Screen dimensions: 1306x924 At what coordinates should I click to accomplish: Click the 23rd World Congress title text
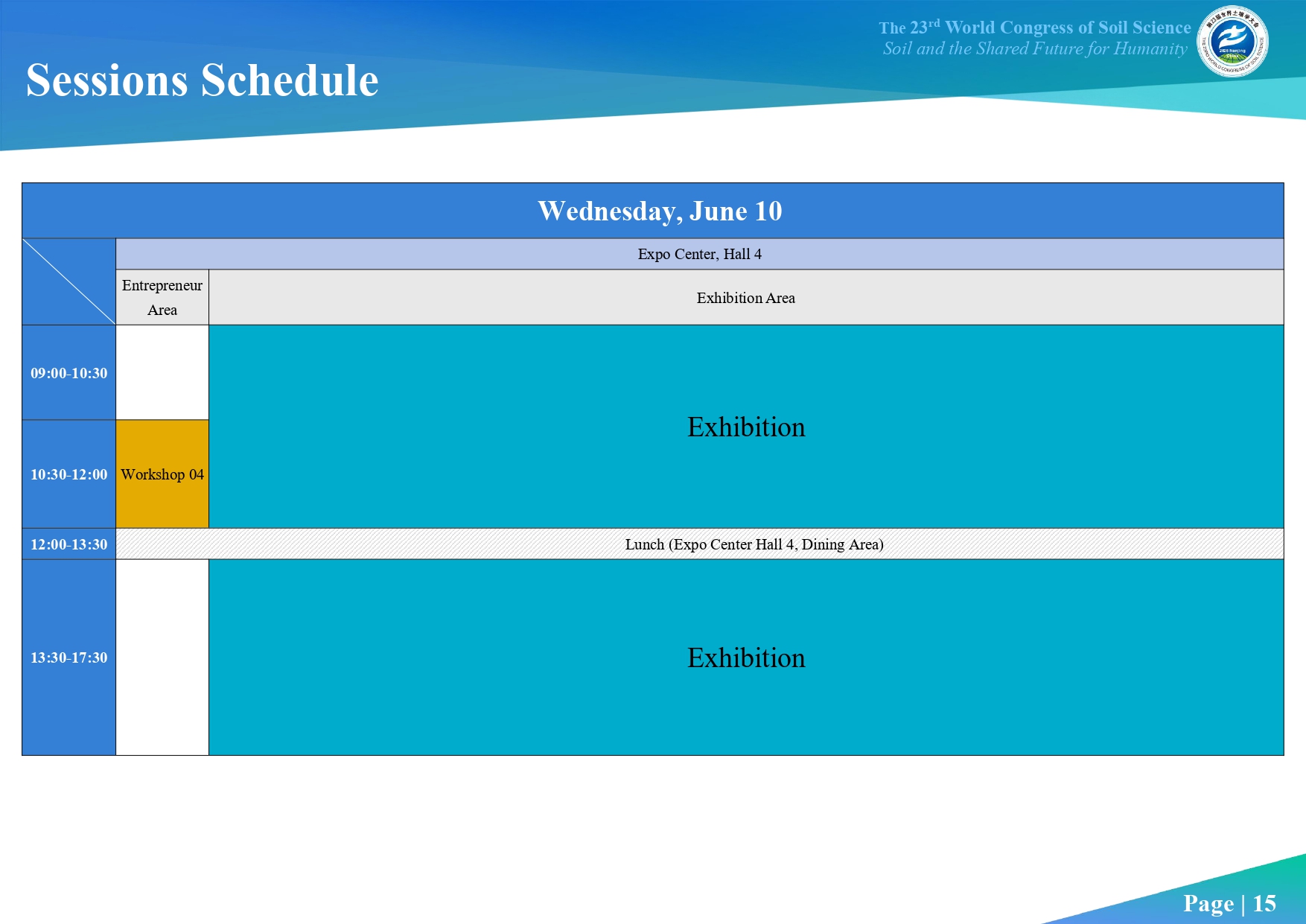pyautogui.click(x=1035, y=28)
